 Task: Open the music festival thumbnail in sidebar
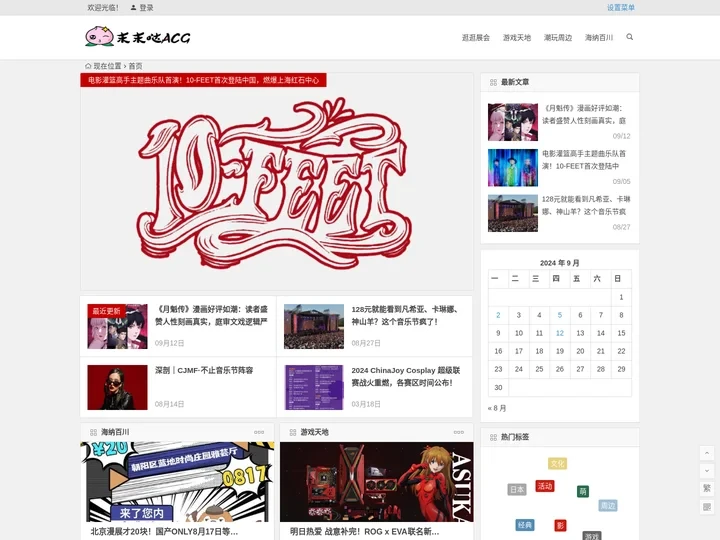[x=512, y=213]
